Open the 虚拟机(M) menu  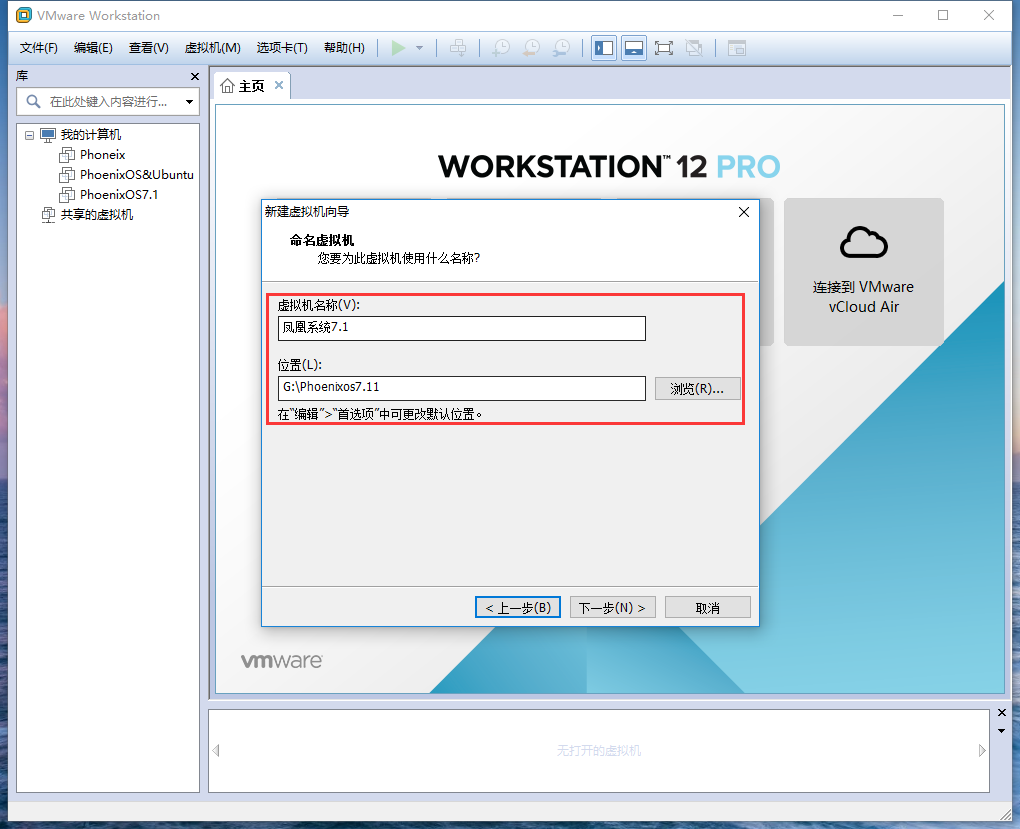point(212,48)
